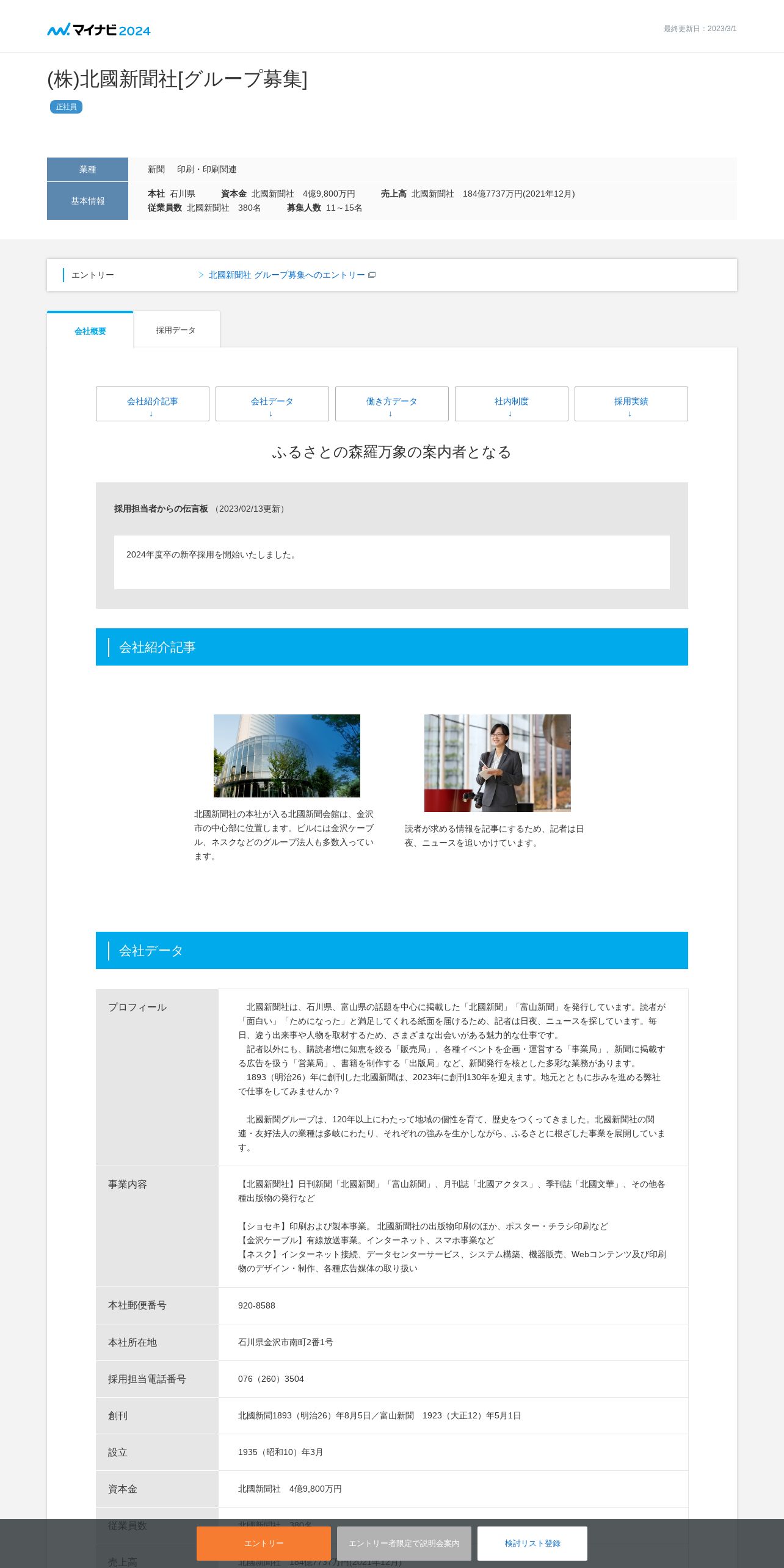Screen dimensions: 784x1568
Task: Click the headline ふるさとの森羅万象の案内者となる
Action: [392, 452]
